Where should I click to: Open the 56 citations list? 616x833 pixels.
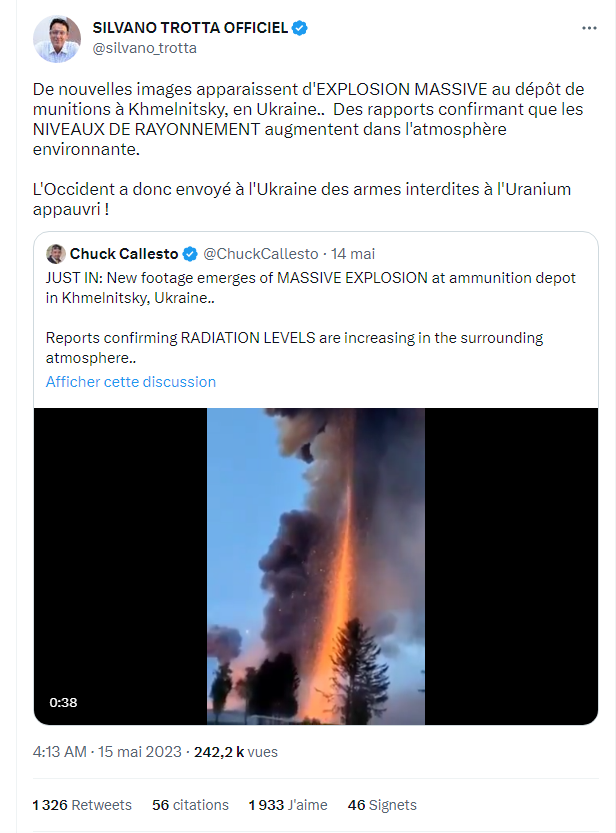point(190,805)
